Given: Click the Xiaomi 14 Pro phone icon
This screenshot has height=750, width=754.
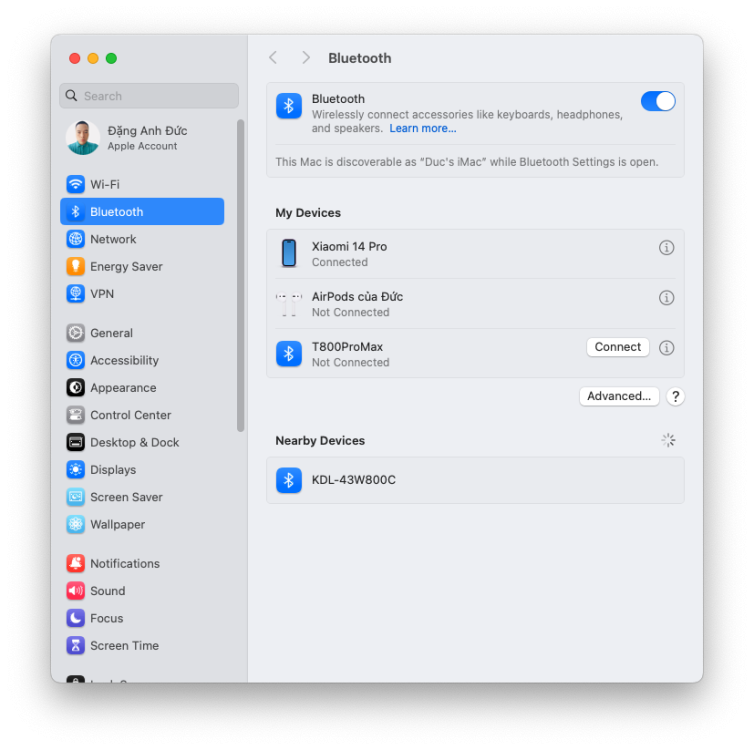Looking at the screenshot, I should pos(289,253).
